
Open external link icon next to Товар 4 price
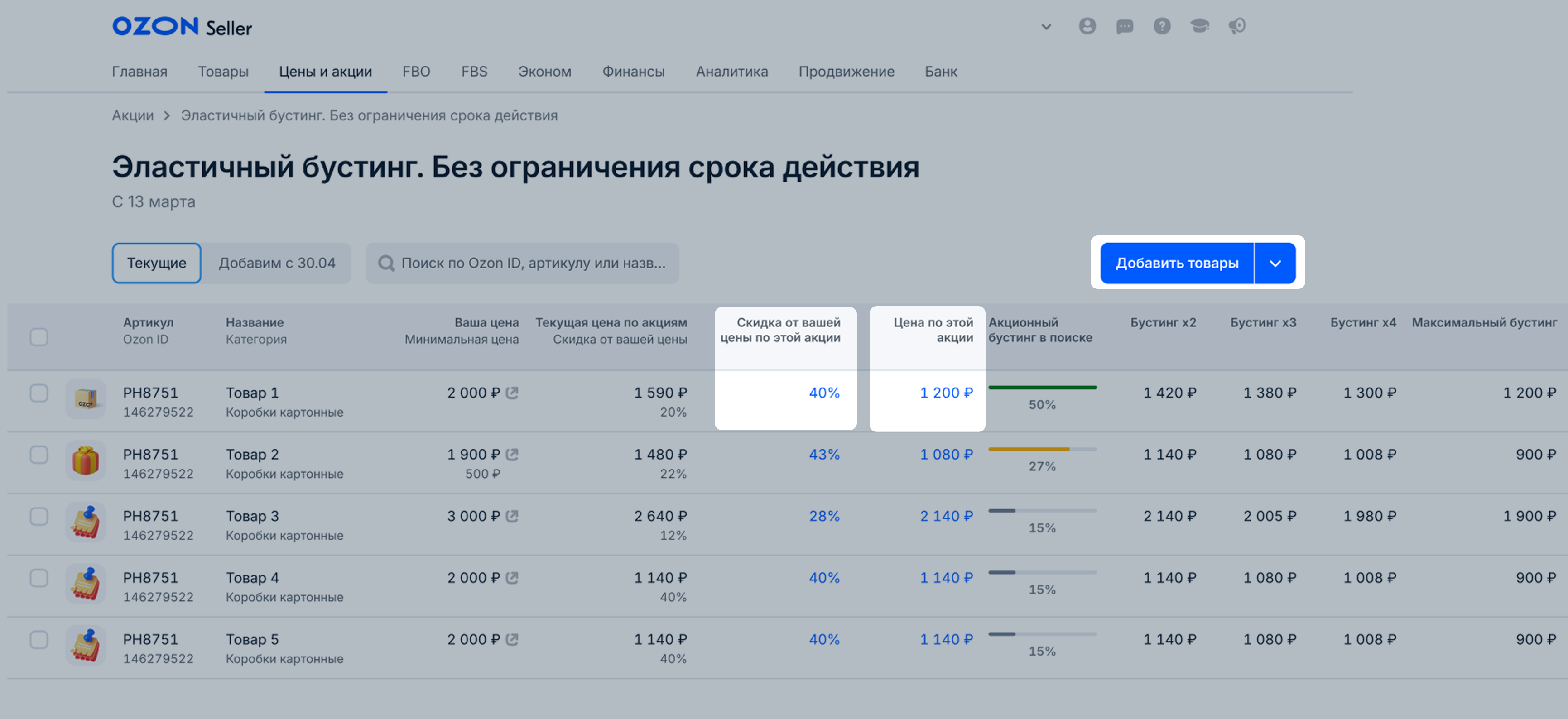[513, 578]
